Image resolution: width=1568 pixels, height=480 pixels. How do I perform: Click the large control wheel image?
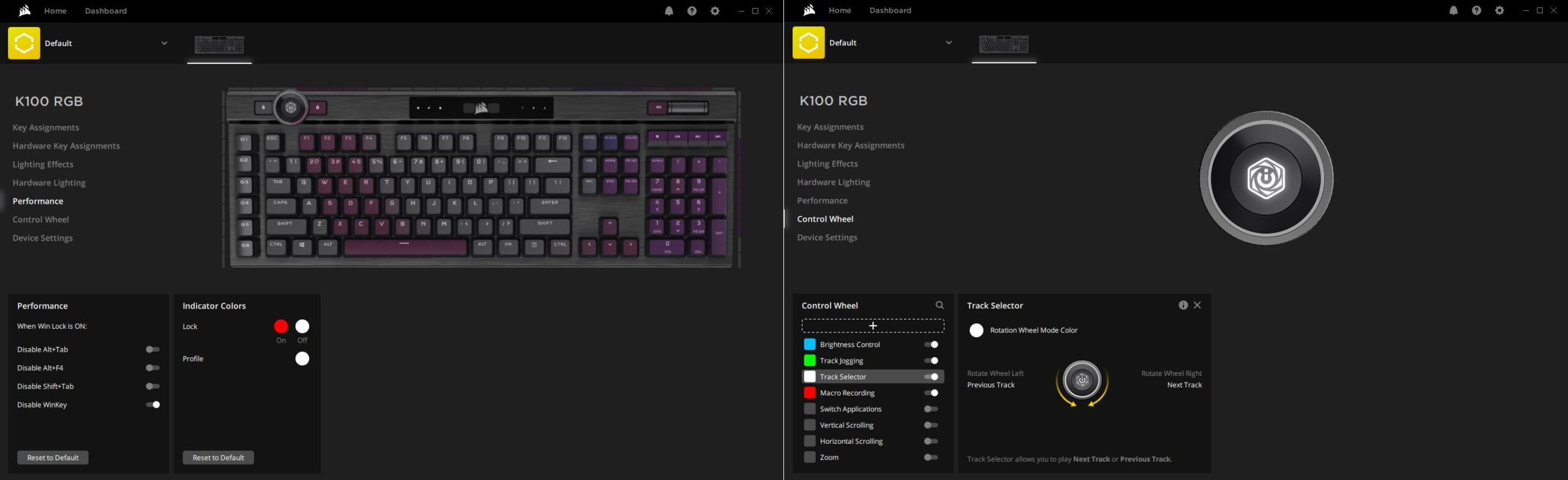(x=1266, y=178)
